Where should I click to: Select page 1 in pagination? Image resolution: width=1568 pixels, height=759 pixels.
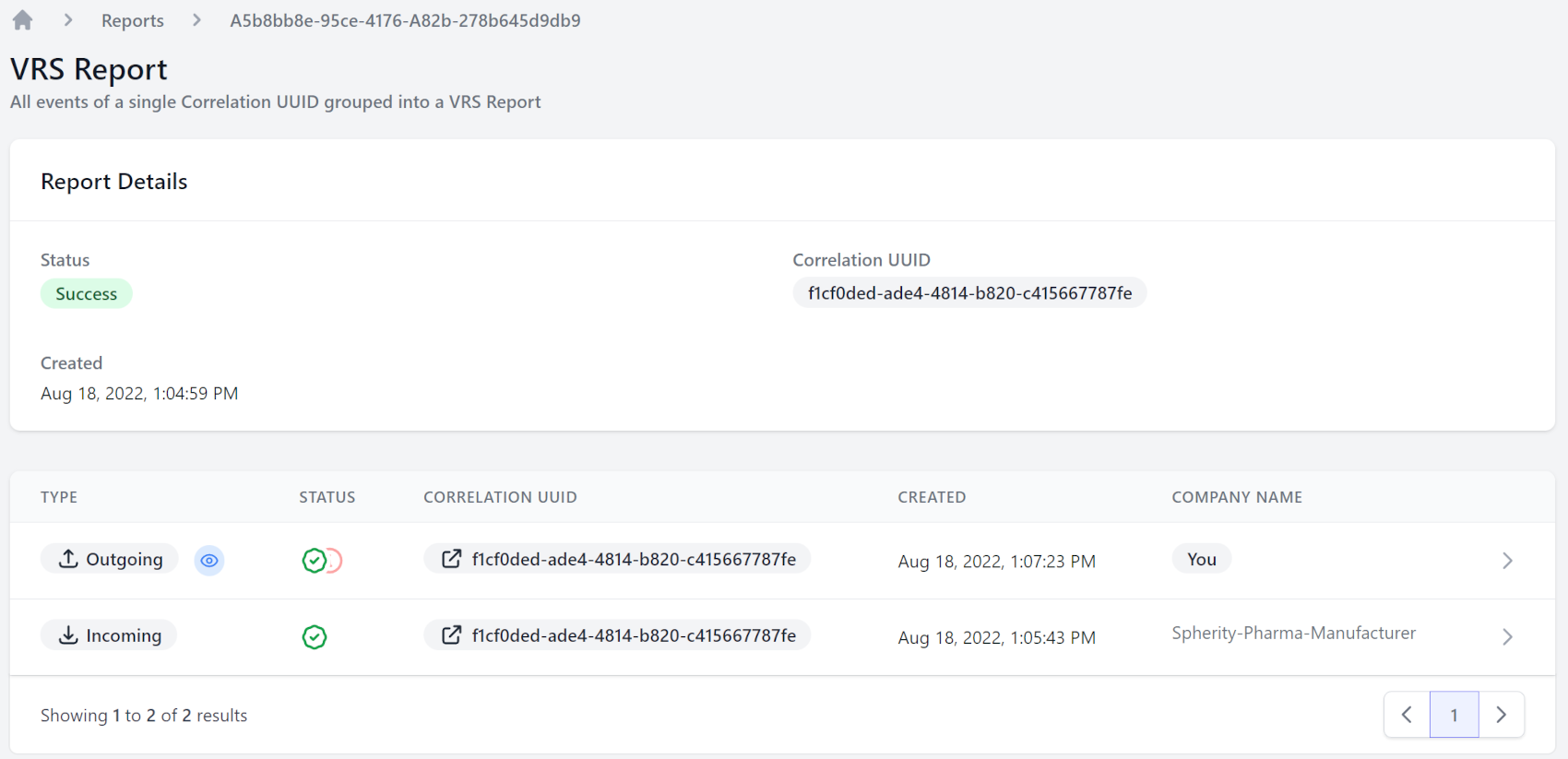[1455, 715]
